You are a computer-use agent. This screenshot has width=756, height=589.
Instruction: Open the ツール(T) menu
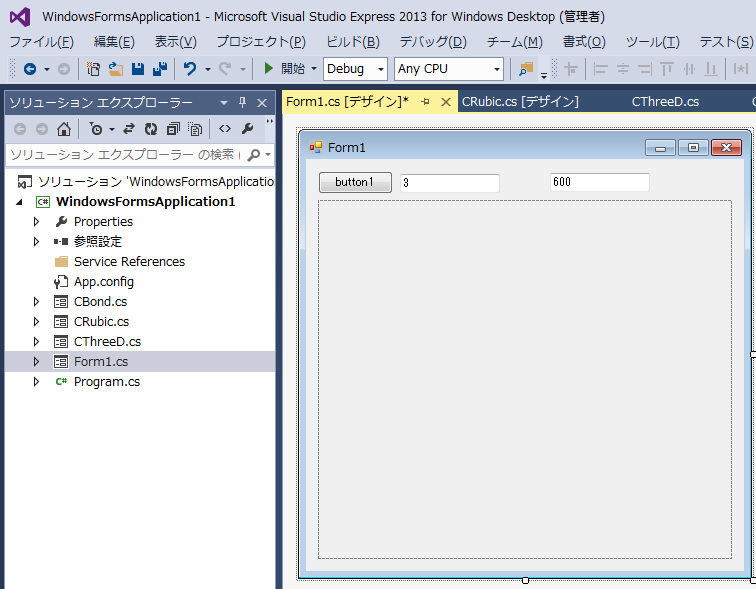652,42
